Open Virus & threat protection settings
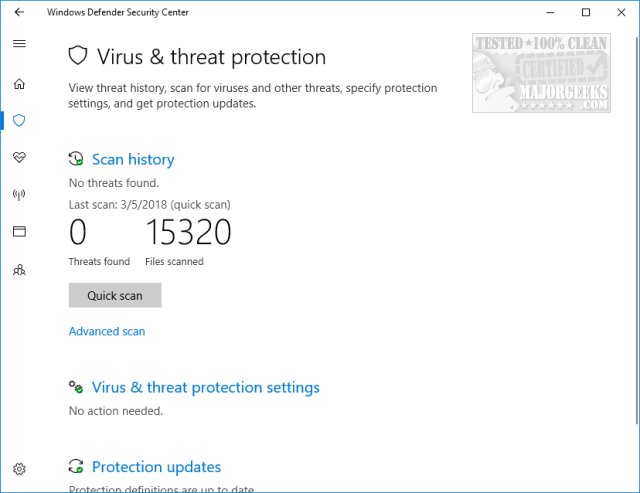 point(206,387)
